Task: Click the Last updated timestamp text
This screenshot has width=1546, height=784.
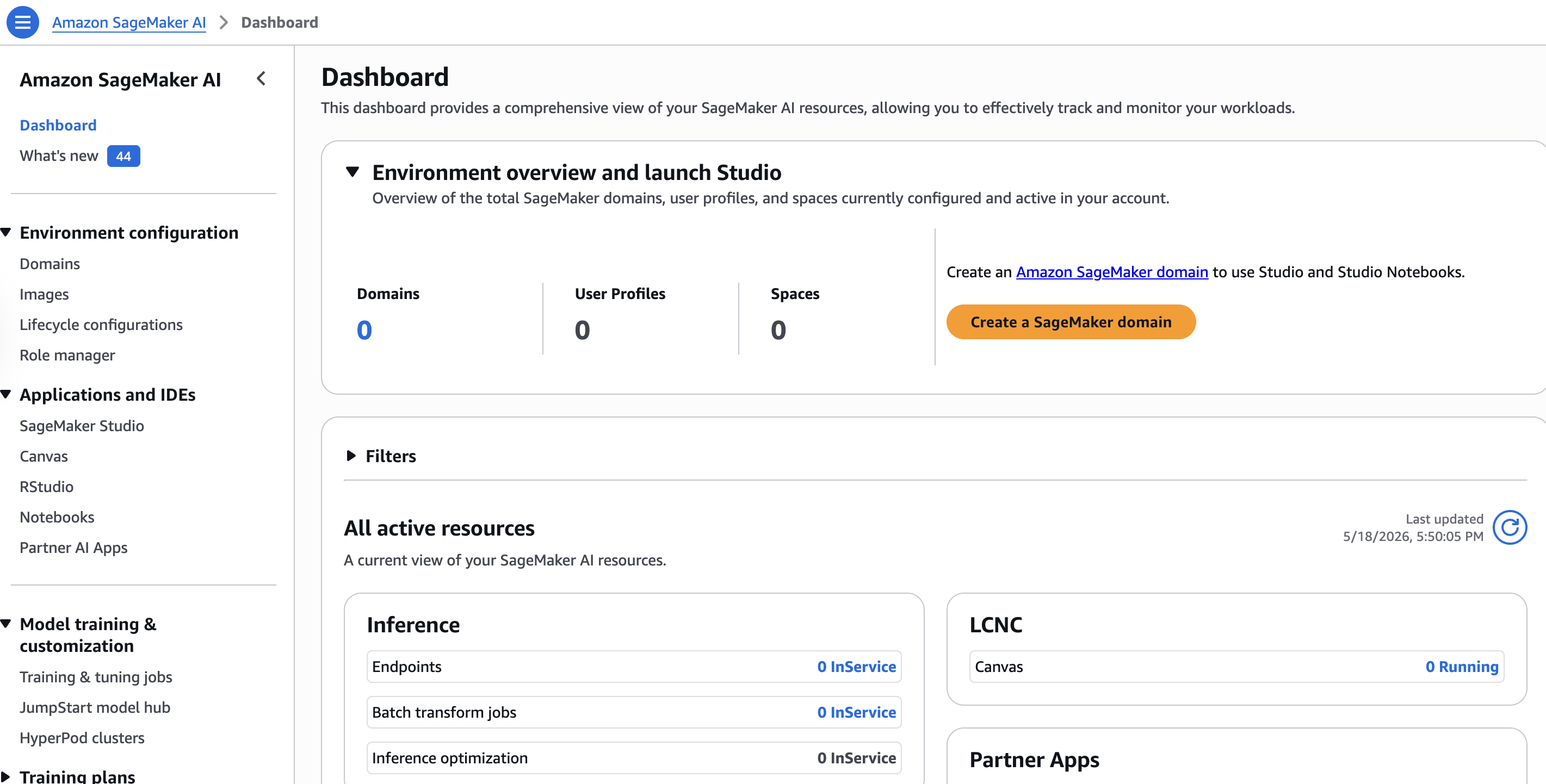Action: [x=1413, y=527]
